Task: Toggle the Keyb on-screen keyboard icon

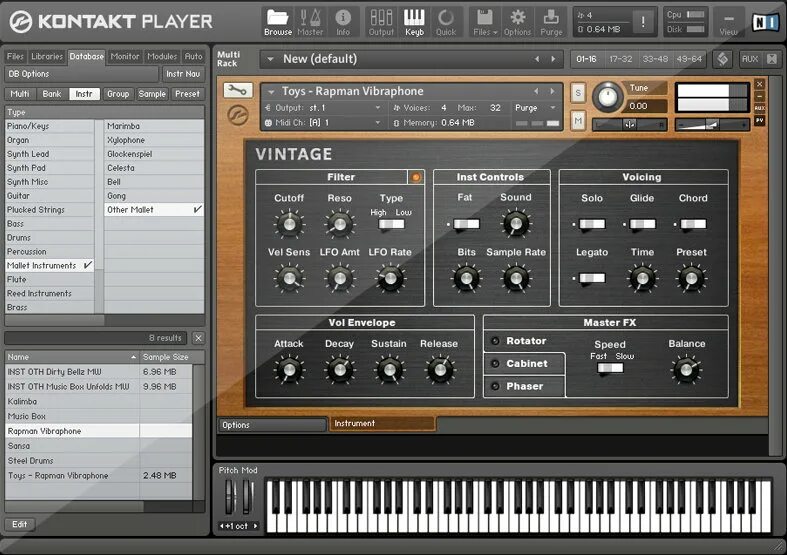Action: (415, 18)
